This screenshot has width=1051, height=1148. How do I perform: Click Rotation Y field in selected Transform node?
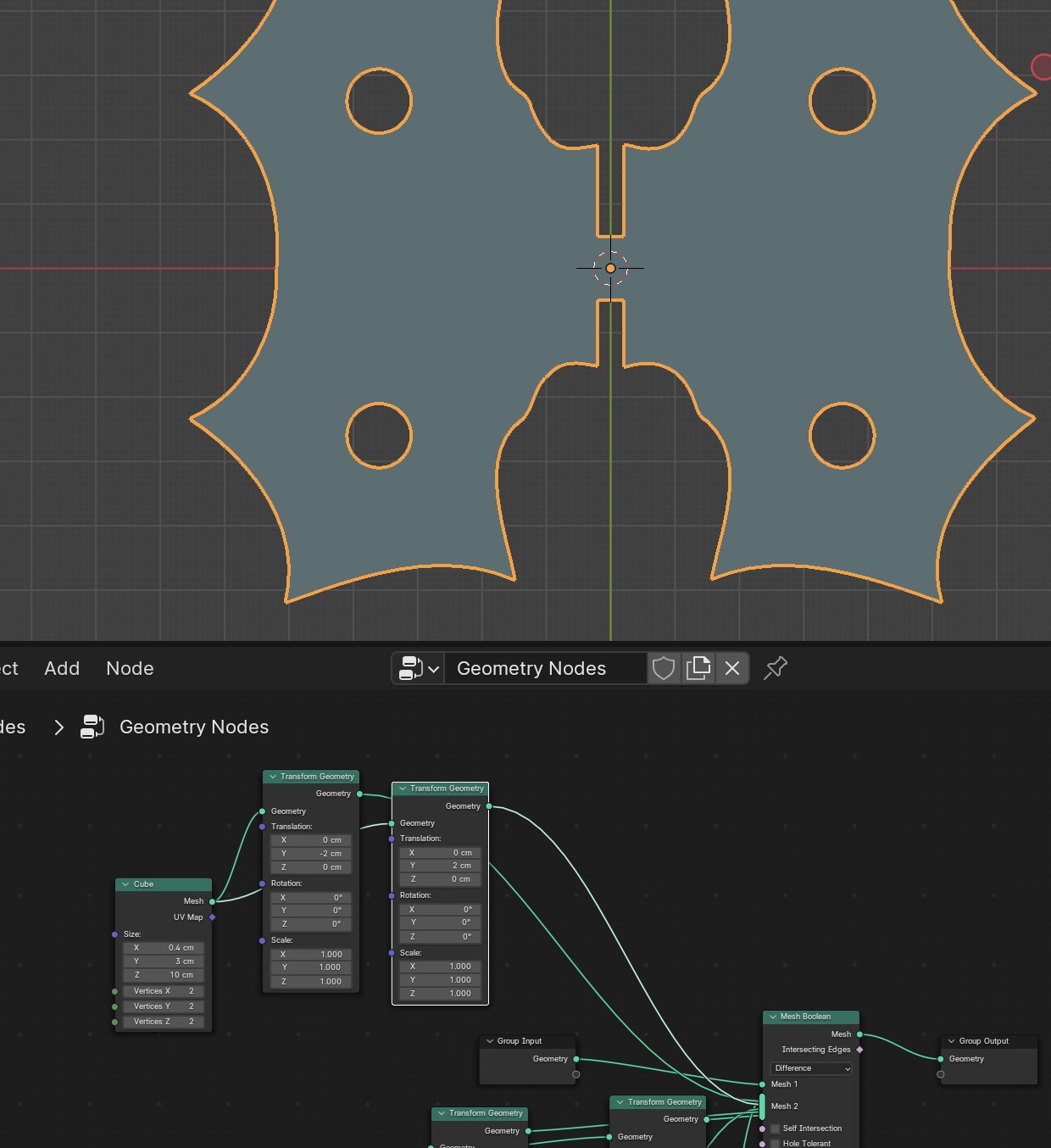pyautogui.click(x=441, y=922)
